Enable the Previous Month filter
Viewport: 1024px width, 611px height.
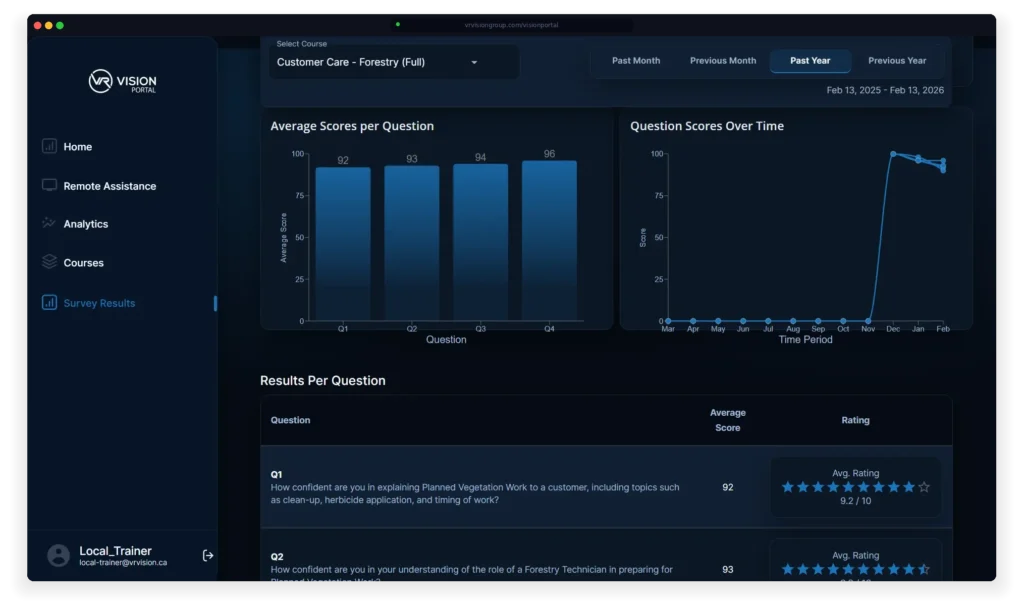(722, 60)
